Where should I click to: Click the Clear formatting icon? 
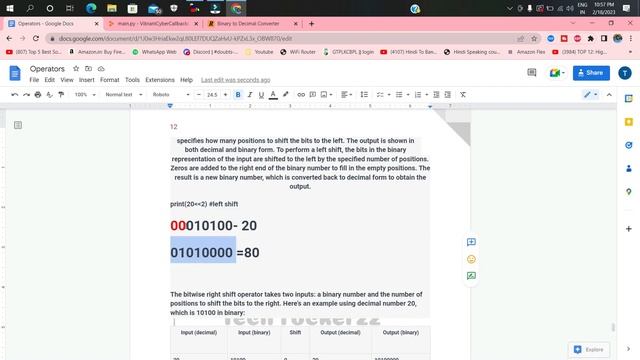(463, 95)
